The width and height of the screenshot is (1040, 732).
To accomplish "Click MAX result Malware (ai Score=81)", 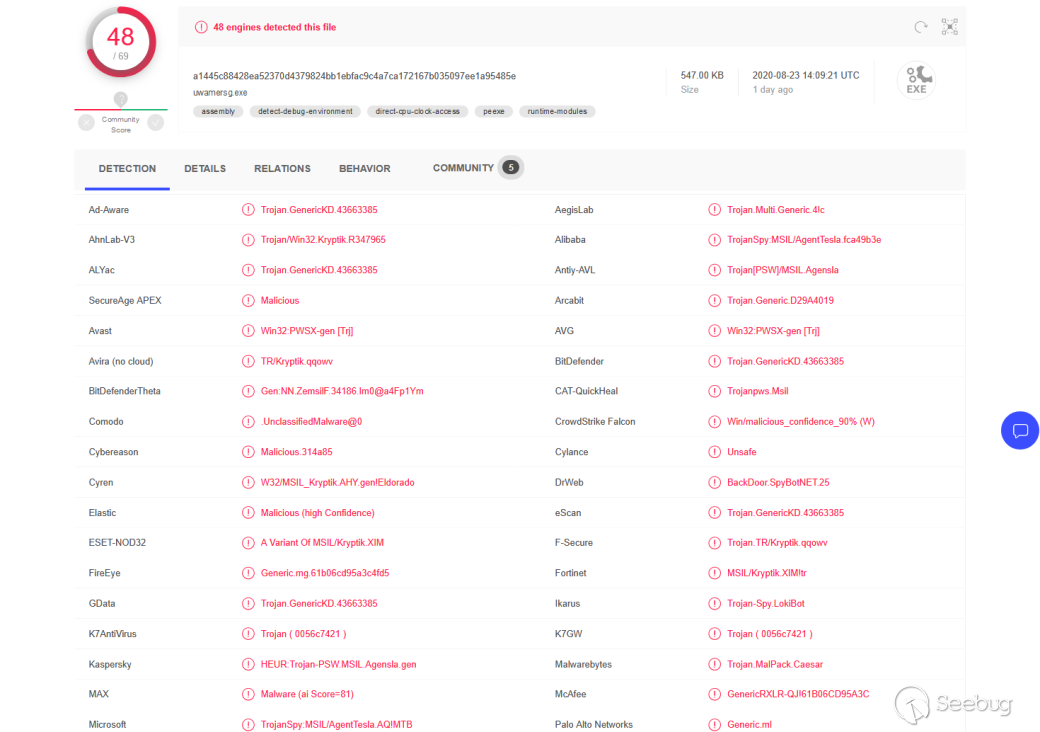I will pos(307,694).
